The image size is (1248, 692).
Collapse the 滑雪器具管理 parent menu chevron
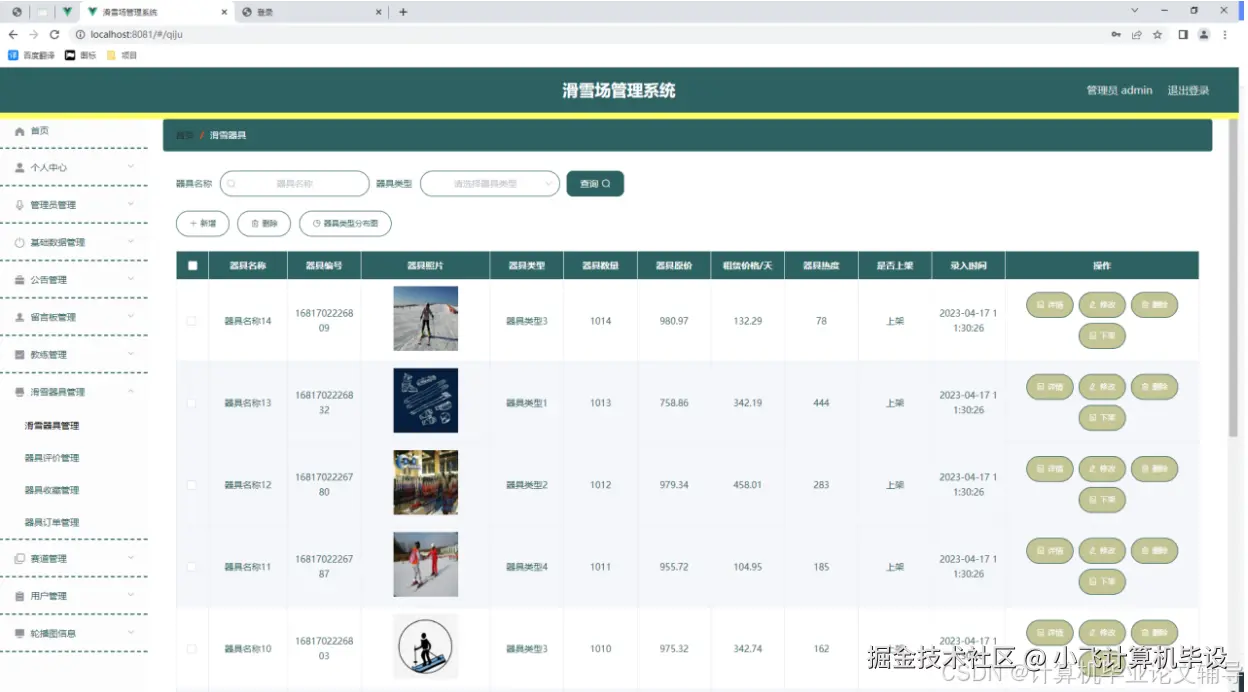[x=131, y=392]
